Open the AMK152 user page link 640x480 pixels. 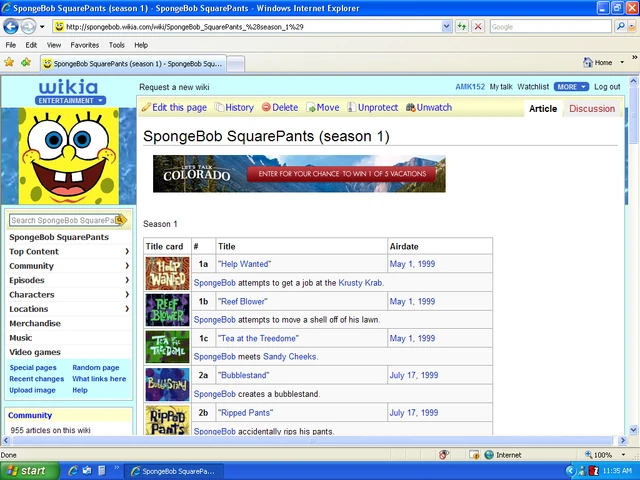click(470, 87)
